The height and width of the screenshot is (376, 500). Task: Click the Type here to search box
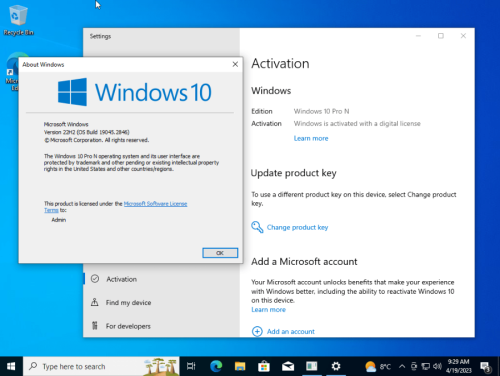click(101, 366)
